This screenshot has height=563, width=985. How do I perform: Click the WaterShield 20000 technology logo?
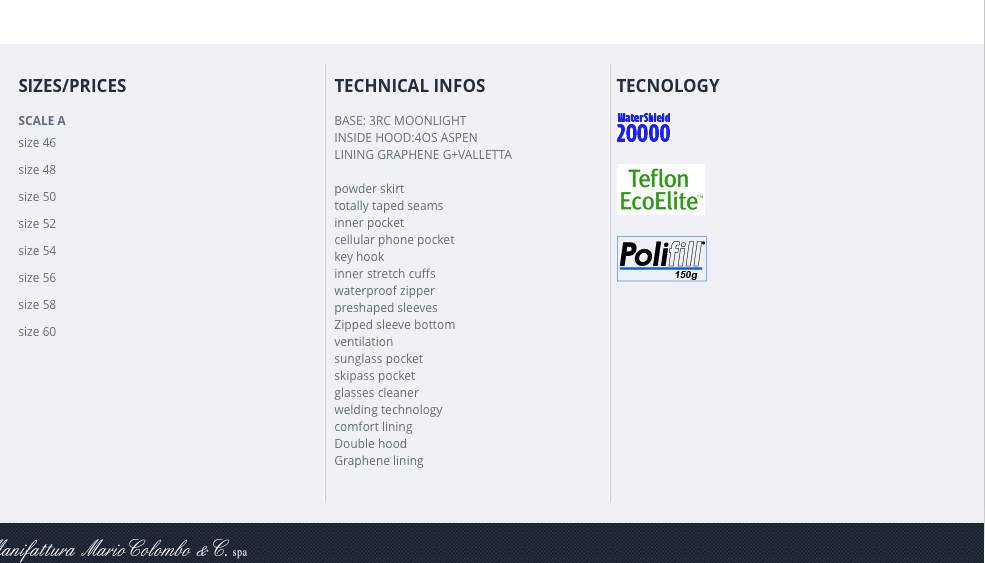click(643, 128)
